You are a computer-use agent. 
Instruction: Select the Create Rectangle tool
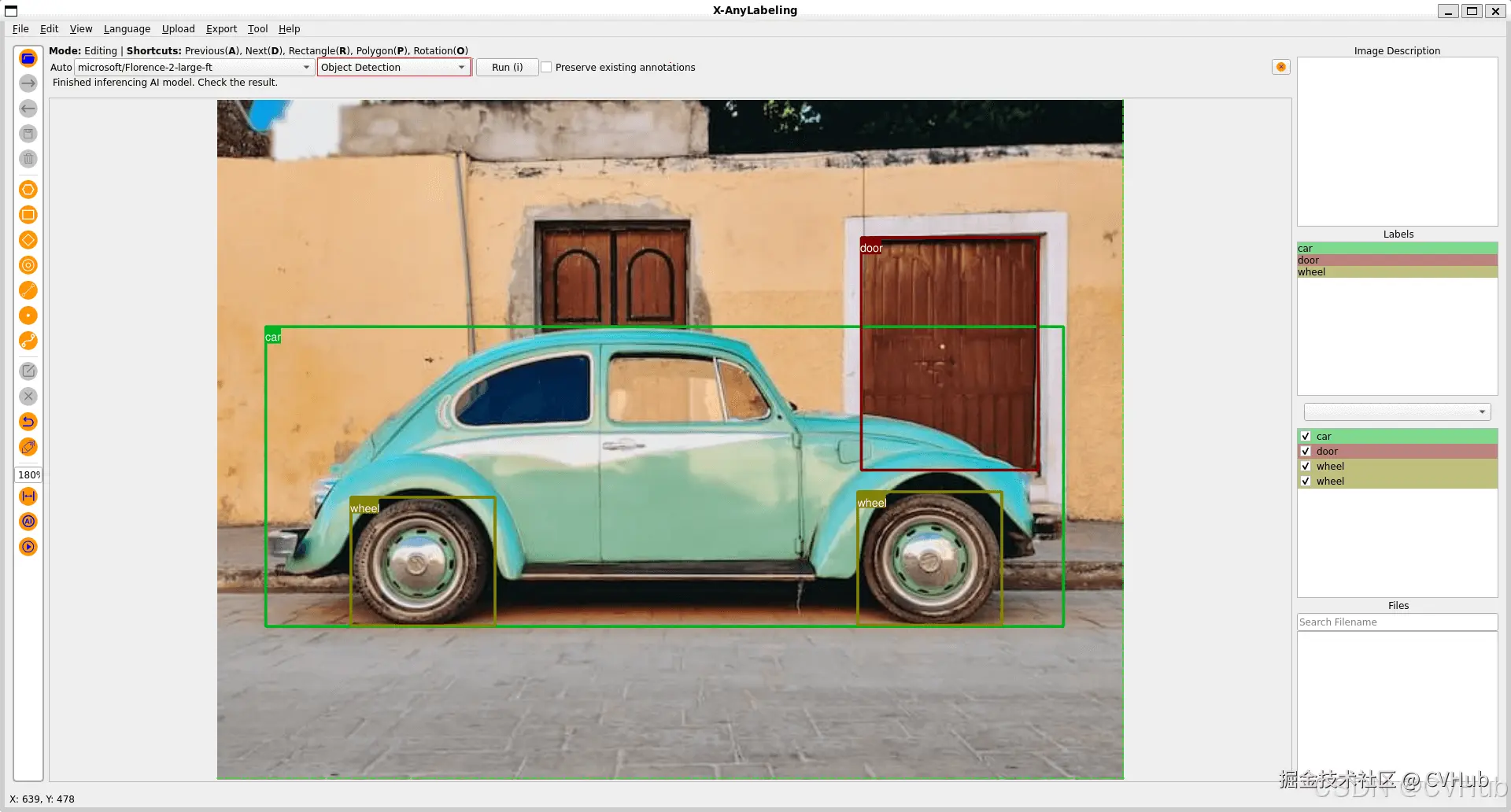(x=28, y=215)
